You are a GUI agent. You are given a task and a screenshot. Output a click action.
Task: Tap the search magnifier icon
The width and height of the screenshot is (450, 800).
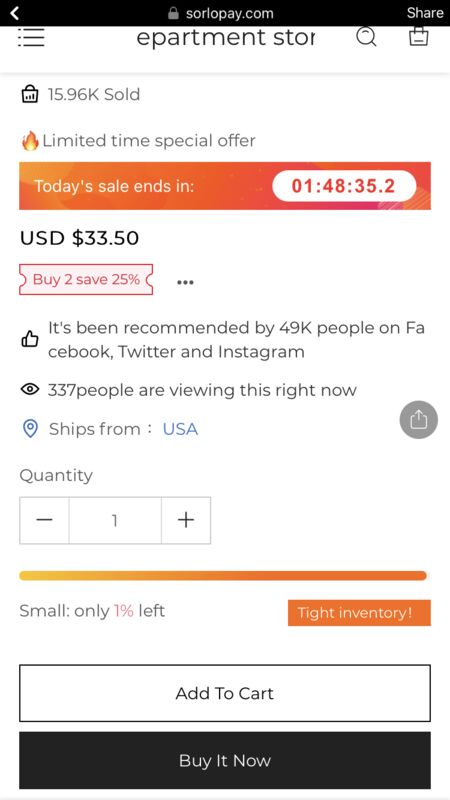[x=366, y=37]
